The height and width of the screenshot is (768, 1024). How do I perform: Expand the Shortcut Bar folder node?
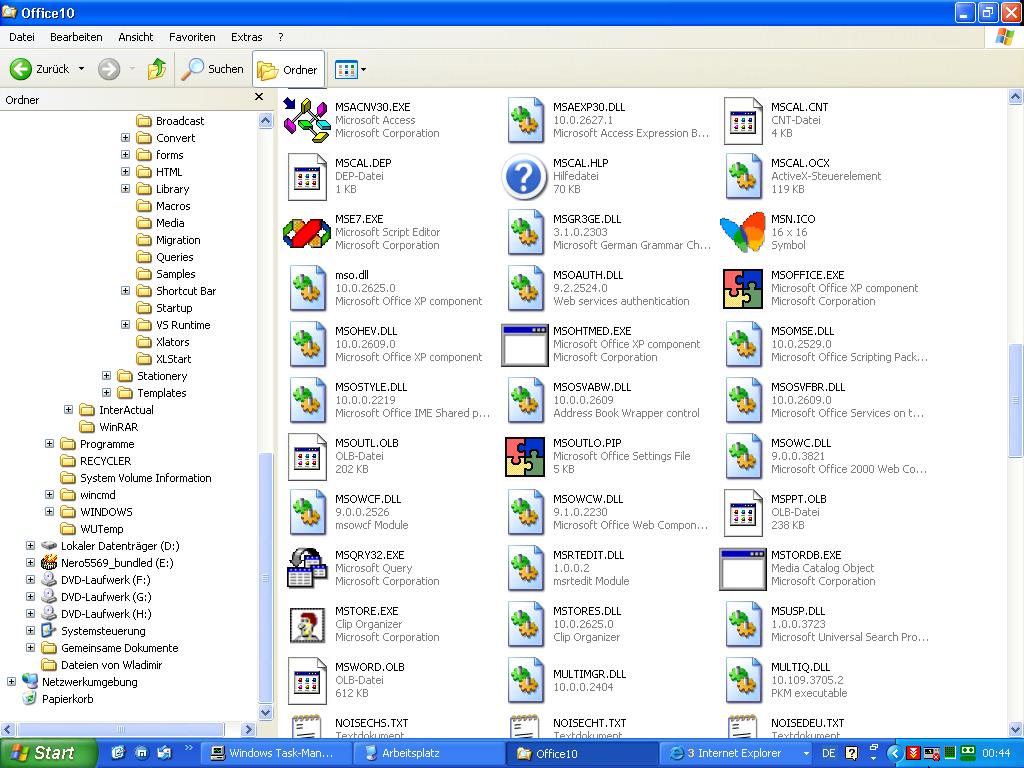125,291
